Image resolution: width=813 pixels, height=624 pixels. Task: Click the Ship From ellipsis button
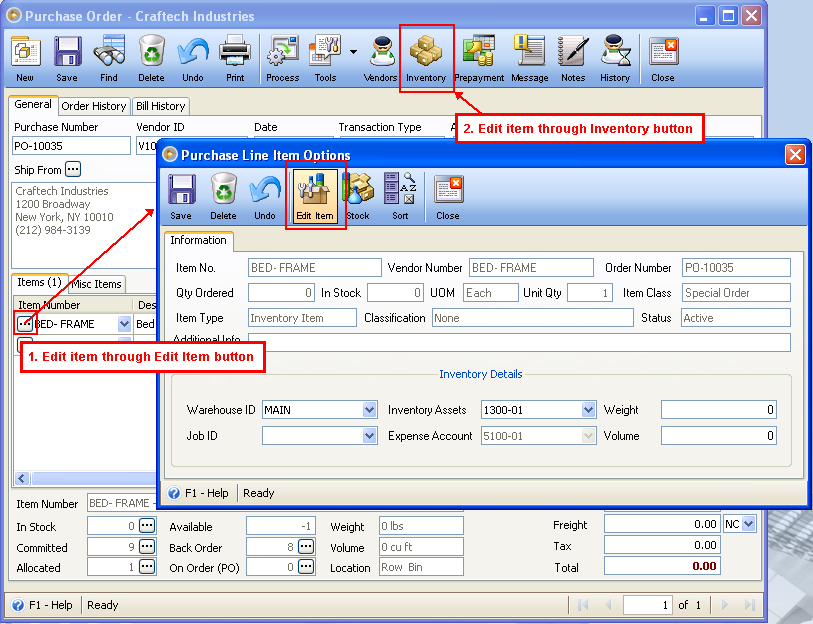[73, 169]
